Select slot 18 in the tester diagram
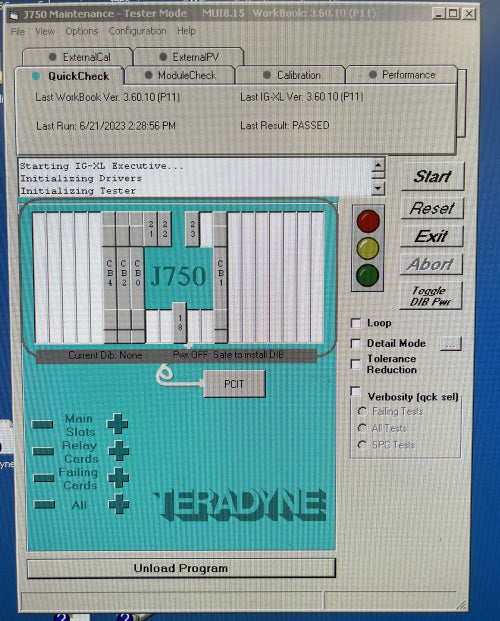The width and height of the screenshot is (500, 621). coord(179,322)
